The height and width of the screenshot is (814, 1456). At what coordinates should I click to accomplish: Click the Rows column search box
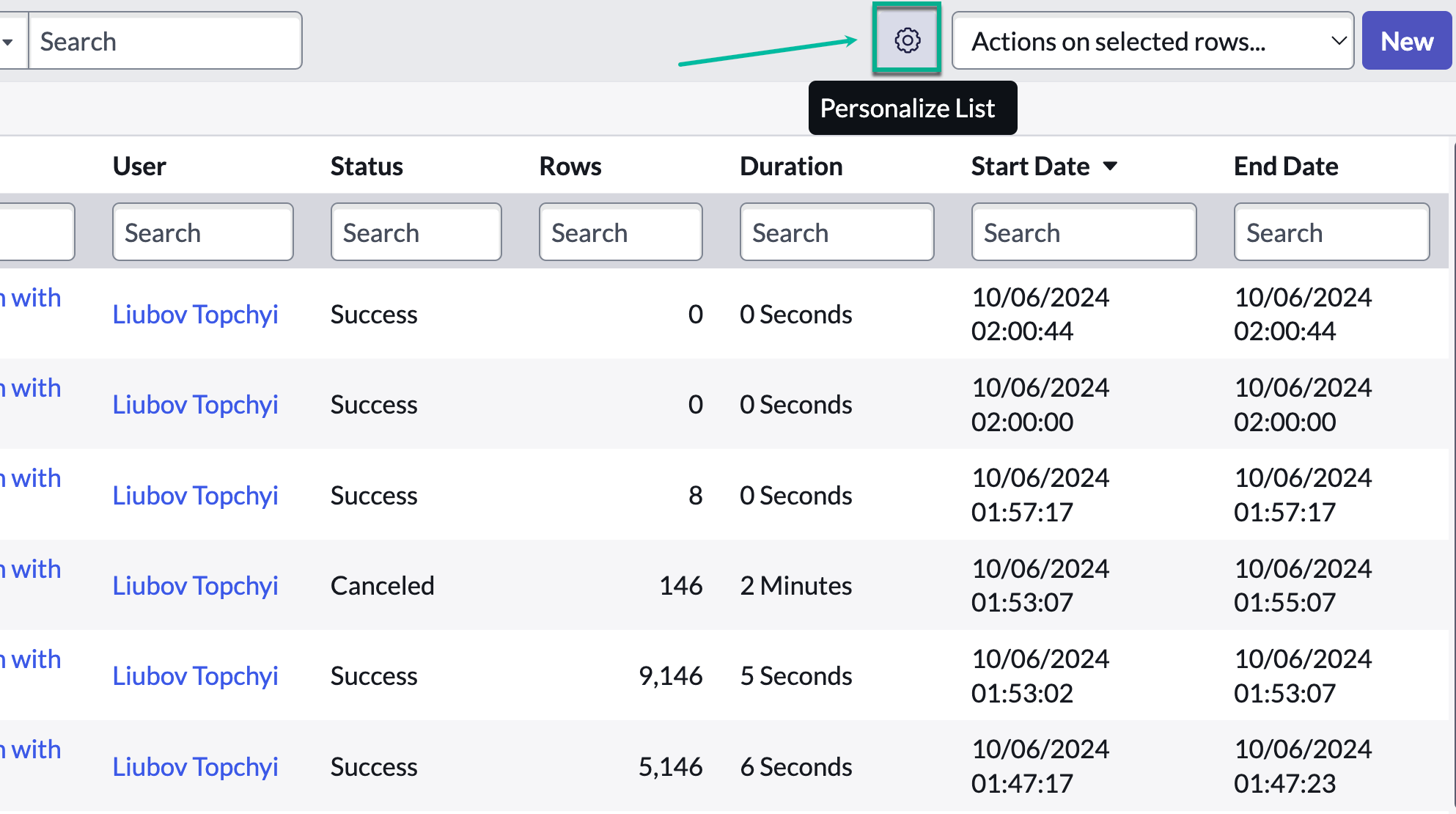(x=620, y=232)
